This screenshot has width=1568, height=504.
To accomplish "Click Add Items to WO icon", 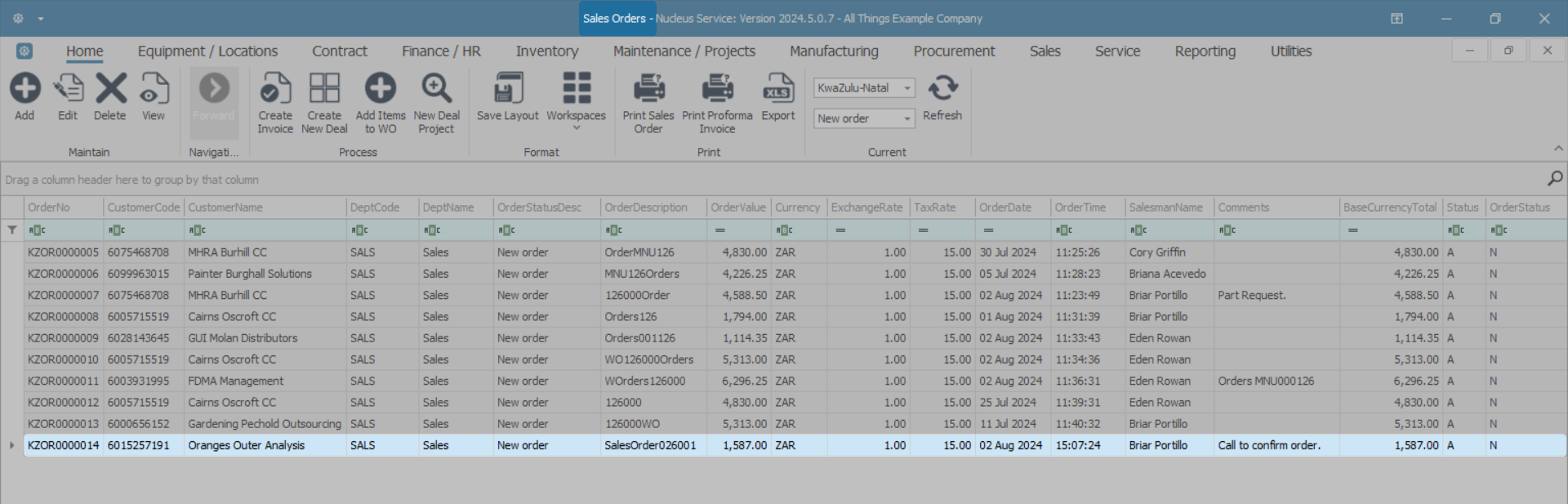I will 381,89.
